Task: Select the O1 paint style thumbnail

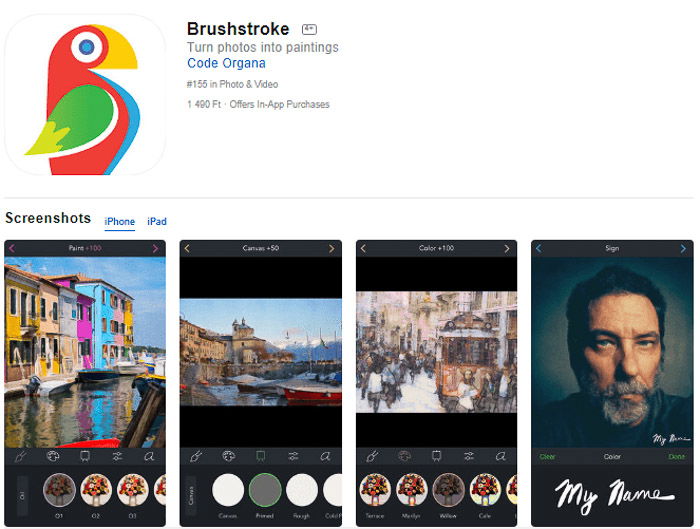Action: (x=59, y=490)
